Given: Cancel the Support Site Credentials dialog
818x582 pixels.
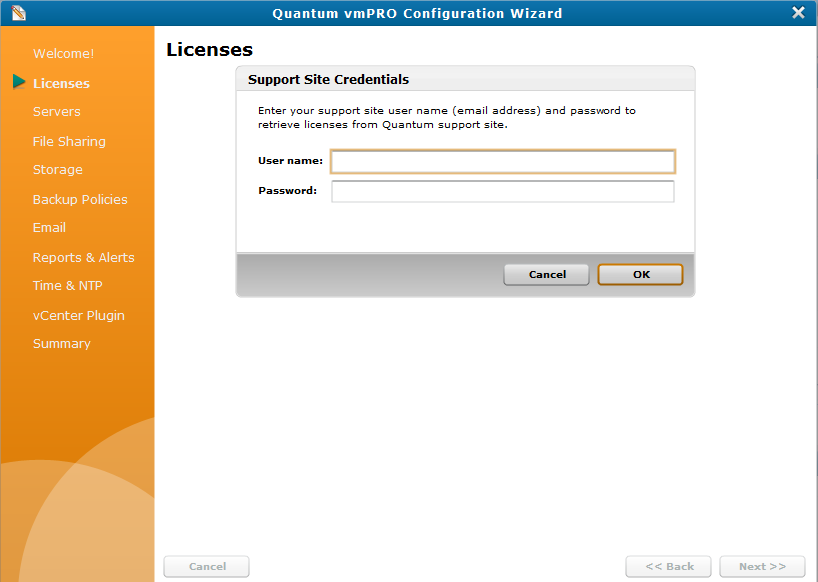Looking at the screenshot, I should [546, 274].
